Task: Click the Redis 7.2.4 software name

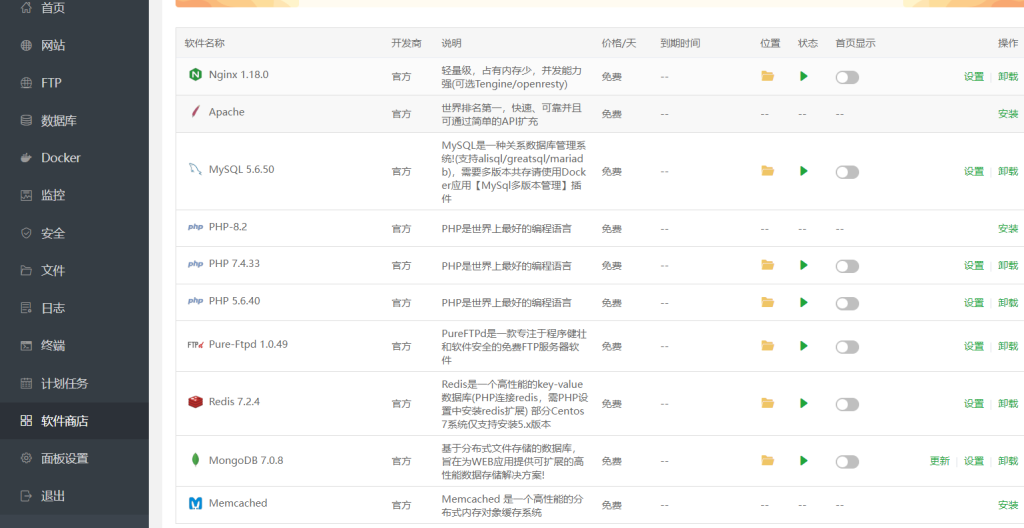Action: (234, 401)
